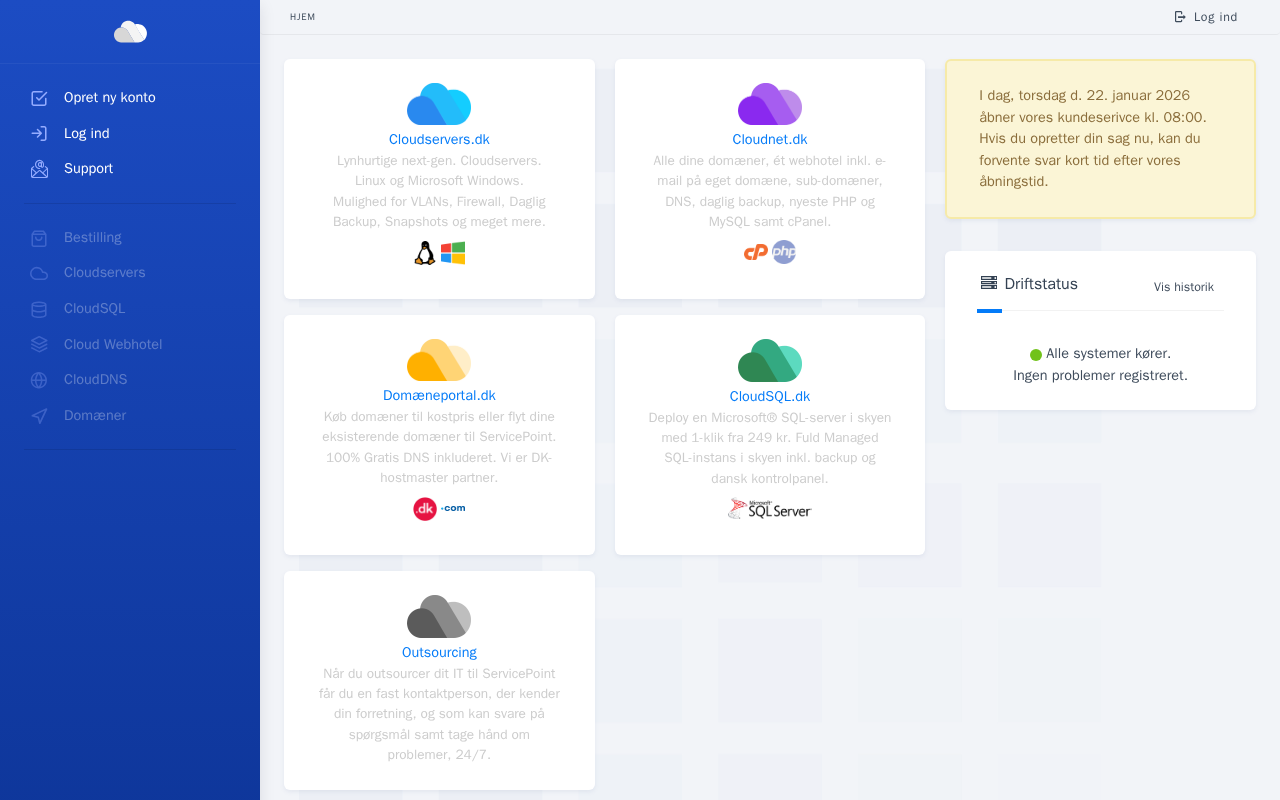Click the Microsoft Windows logo icon
The height and width of the screenshot is (800, 1280).
click(453, 253)
